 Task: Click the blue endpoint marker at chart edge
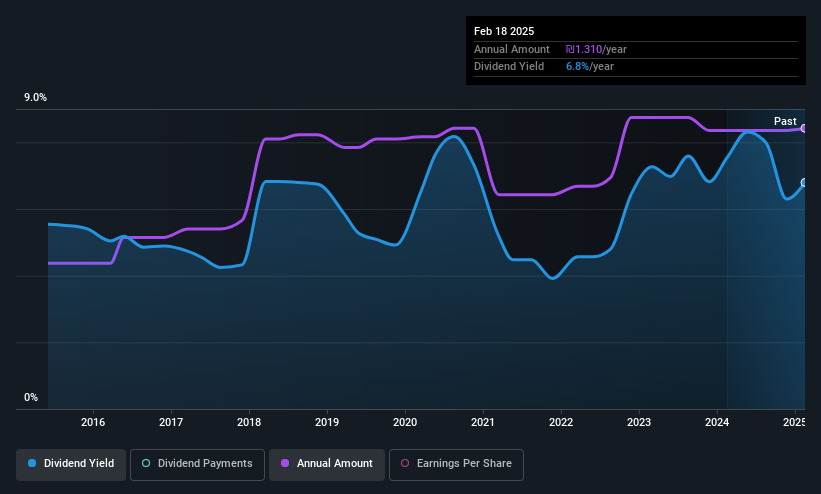click(x=803, y=183)
